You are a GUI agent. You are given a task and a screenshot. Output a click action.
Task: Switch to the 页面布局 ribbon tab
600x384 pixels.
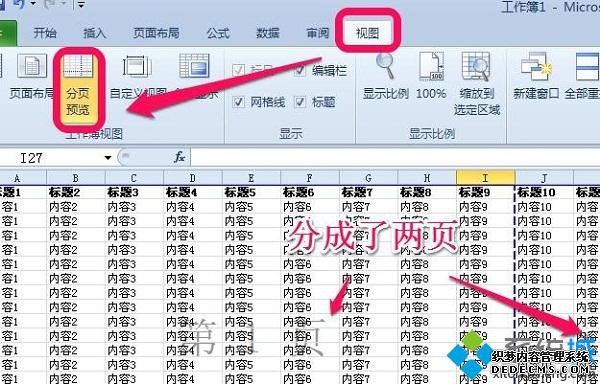pyautogui.click(x=156, y=33)
